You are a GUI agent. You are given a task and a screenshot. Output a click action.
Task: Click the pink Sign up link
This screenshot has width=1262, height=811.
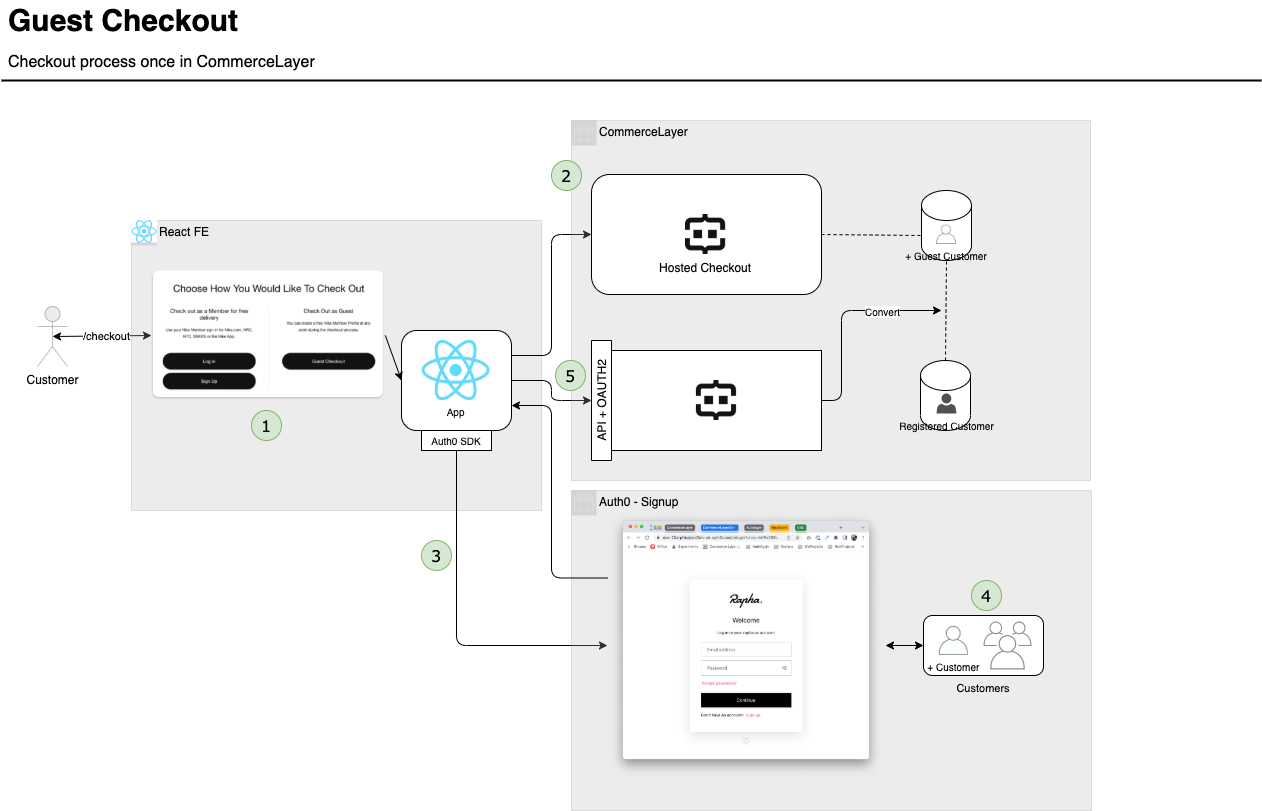[752, 715]
